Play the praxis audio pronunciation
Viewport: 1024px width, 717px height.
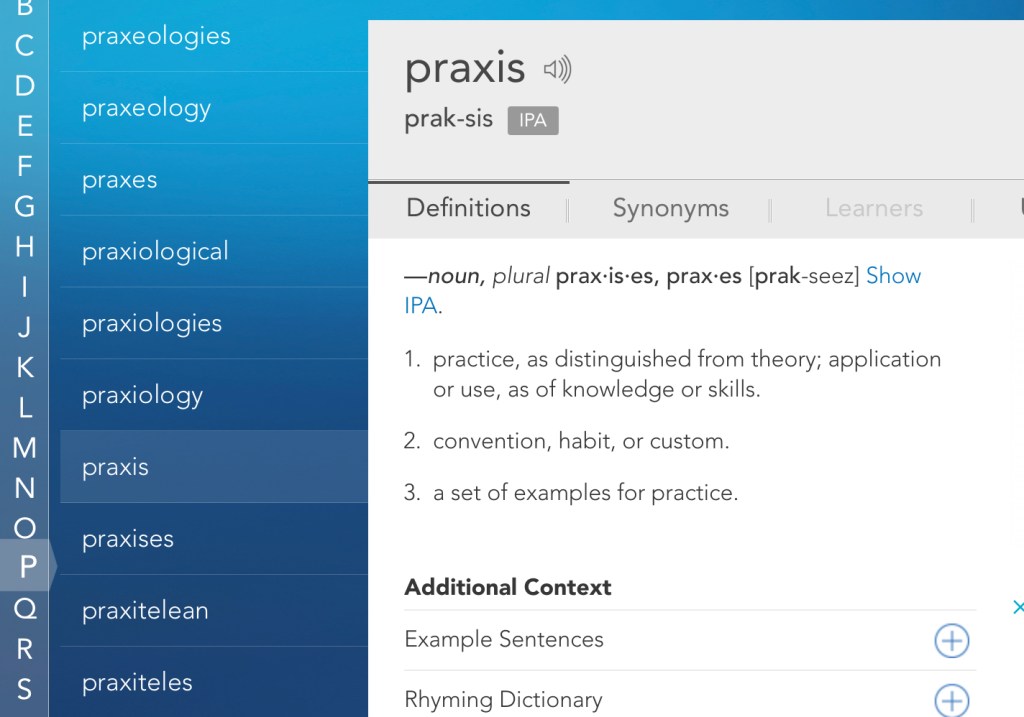[x=557, y=69]
